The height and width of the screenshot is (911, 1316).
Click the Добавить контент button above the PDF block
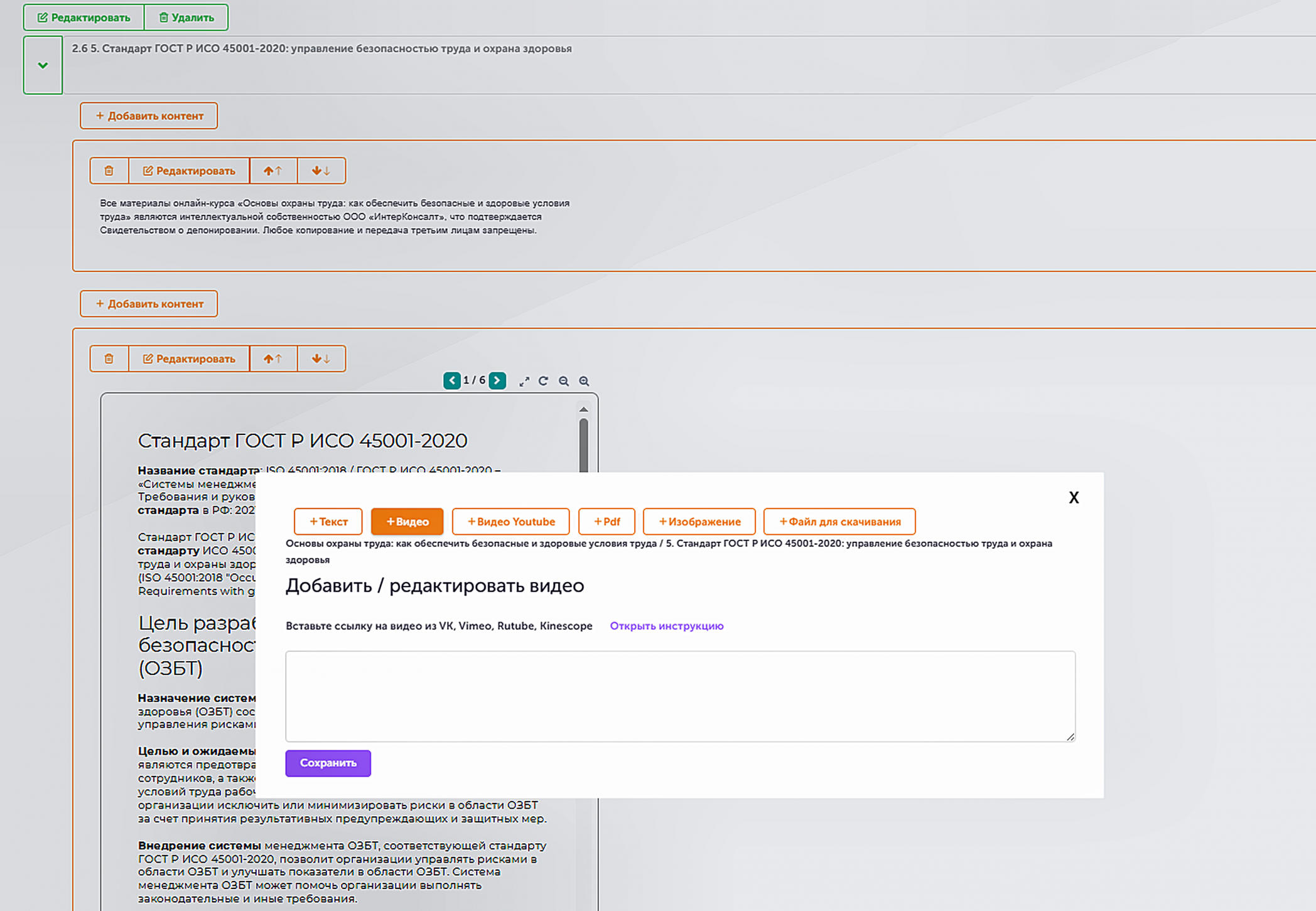pos(149,304)
